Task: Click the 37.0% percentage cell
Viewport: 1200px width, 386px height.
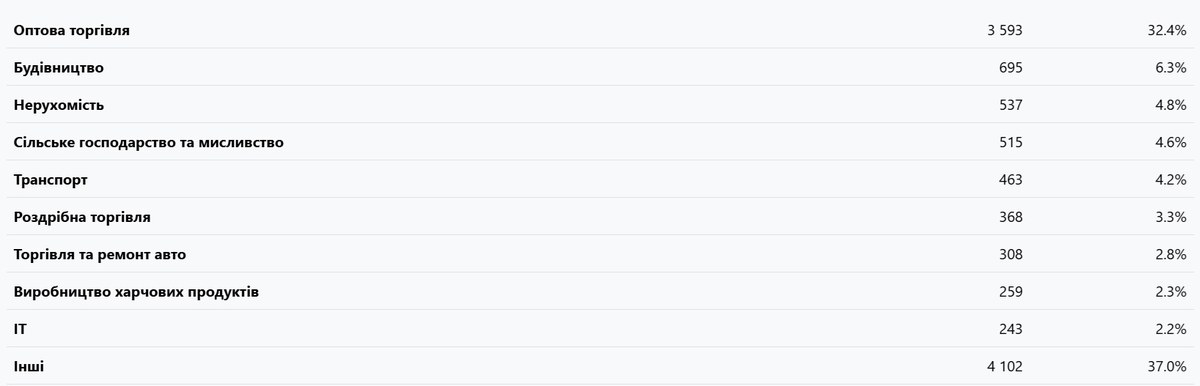Action: 1167,367
